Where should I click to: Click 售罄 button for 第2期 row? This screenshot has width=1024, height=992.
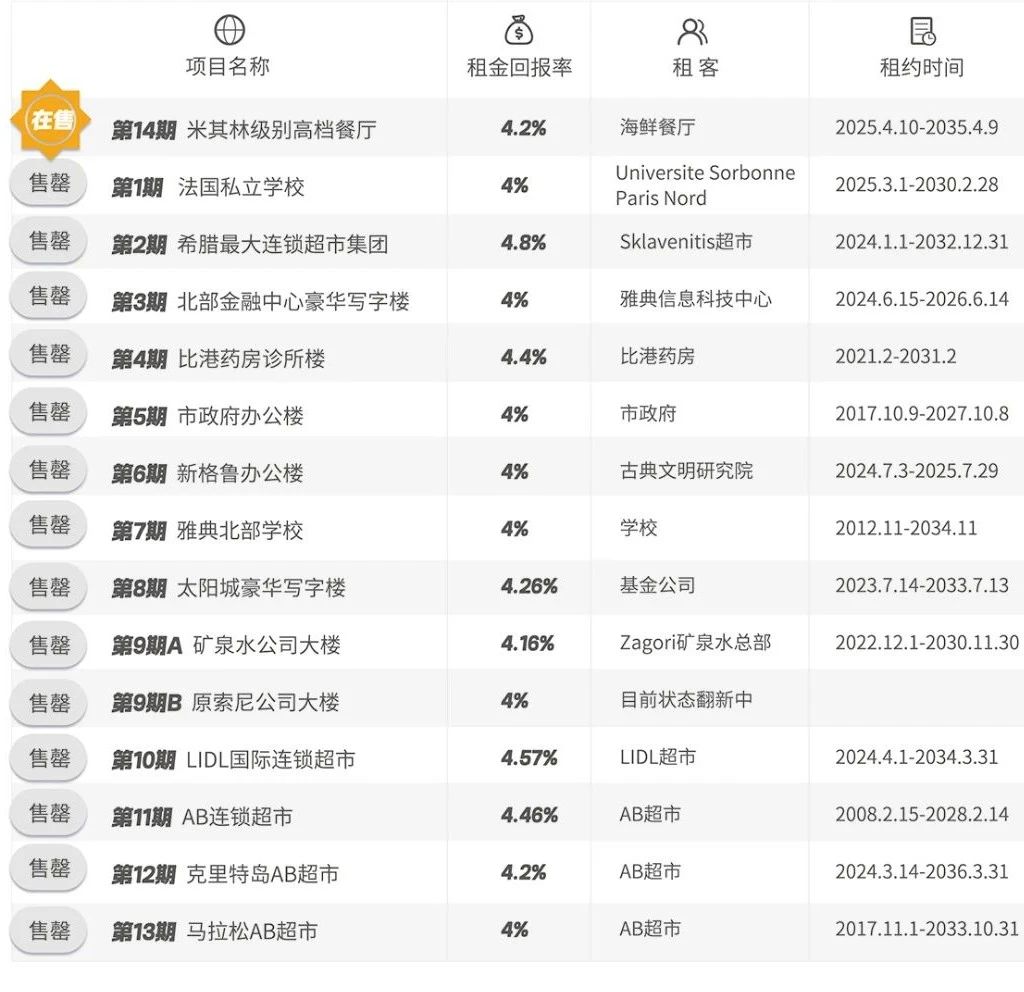tap(49, 241)
